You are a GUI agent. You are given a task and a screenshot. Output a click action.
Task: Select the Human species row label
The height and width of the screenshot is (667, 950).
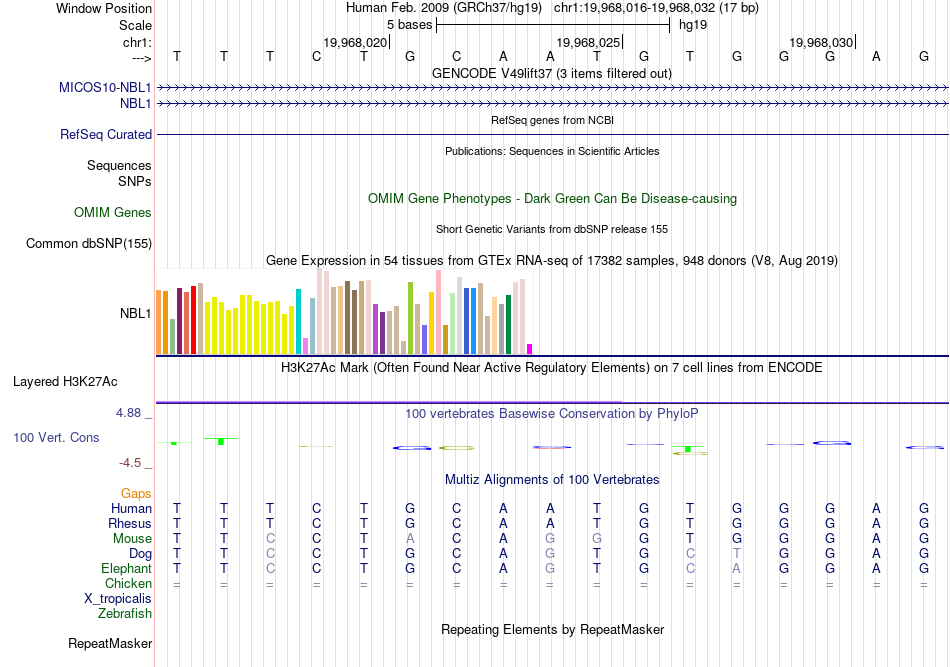131,508
